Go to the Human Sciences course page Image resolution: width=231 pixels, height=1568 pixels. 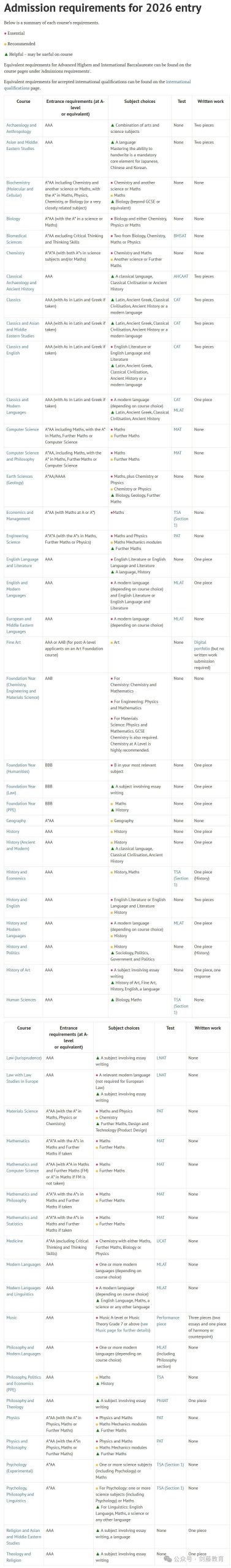tap(21, 1000)
